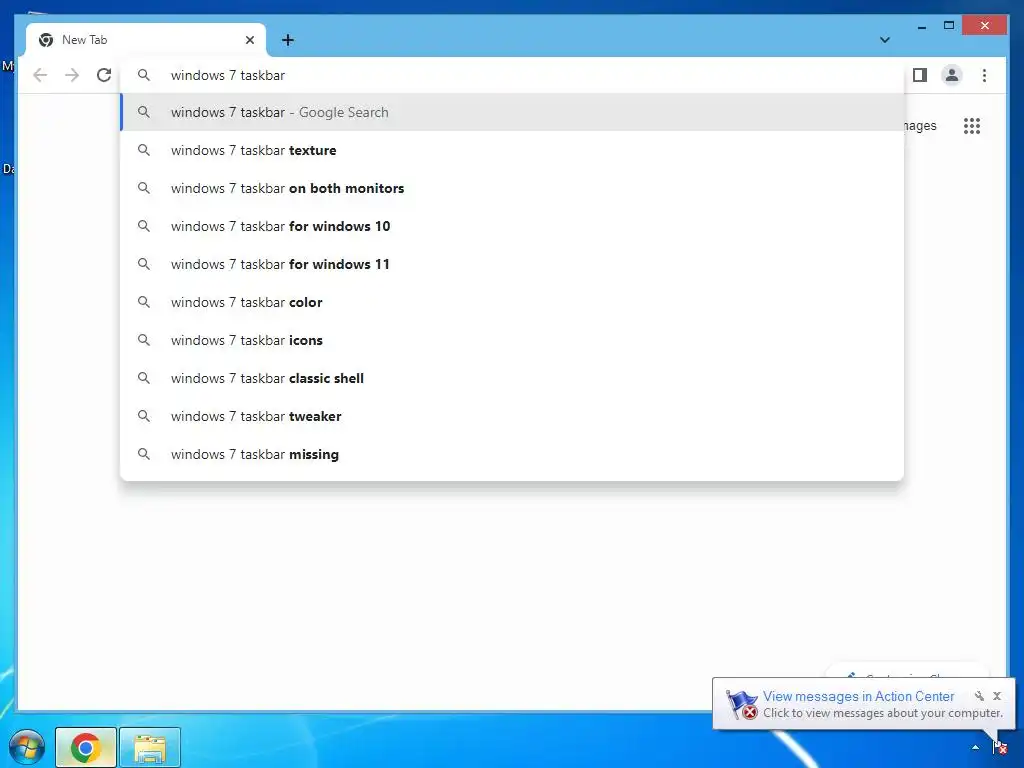Open notification options wrench icon
The width and height of the screenshot is (1024, 768).
(x=979, y=696)
